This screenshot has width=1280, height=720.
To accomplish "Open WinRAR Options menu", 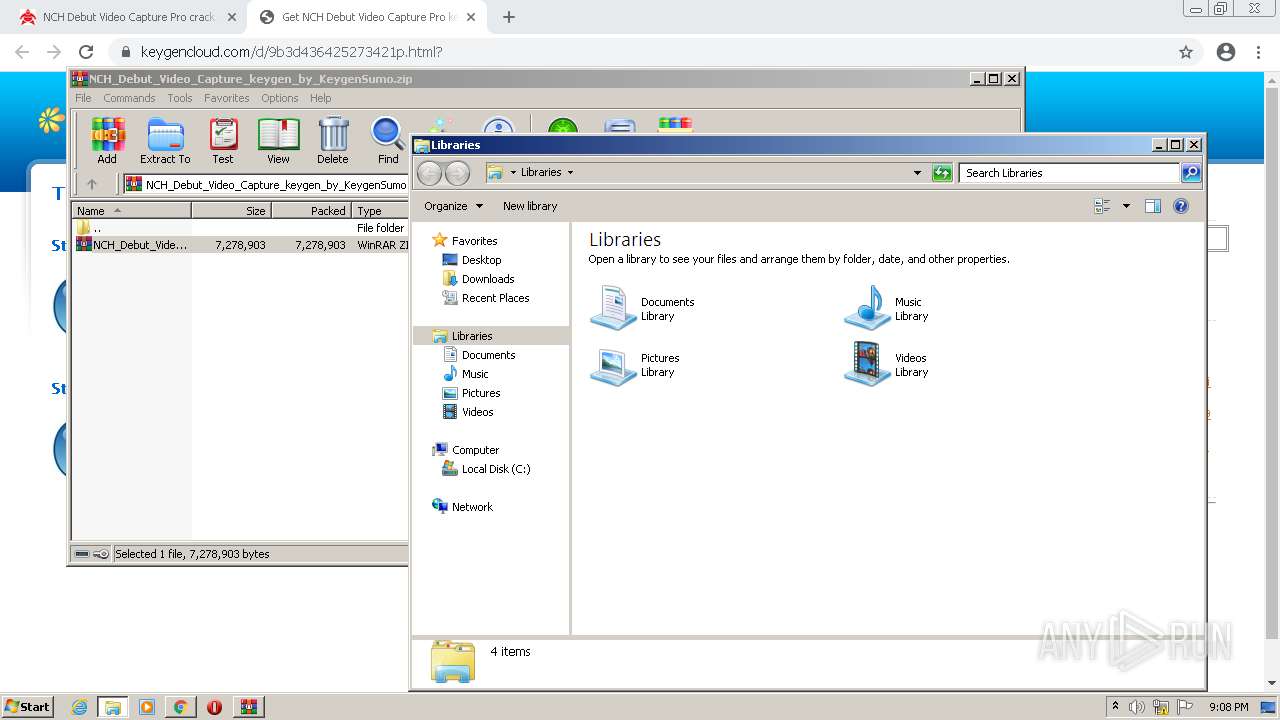I will [280, 98].
